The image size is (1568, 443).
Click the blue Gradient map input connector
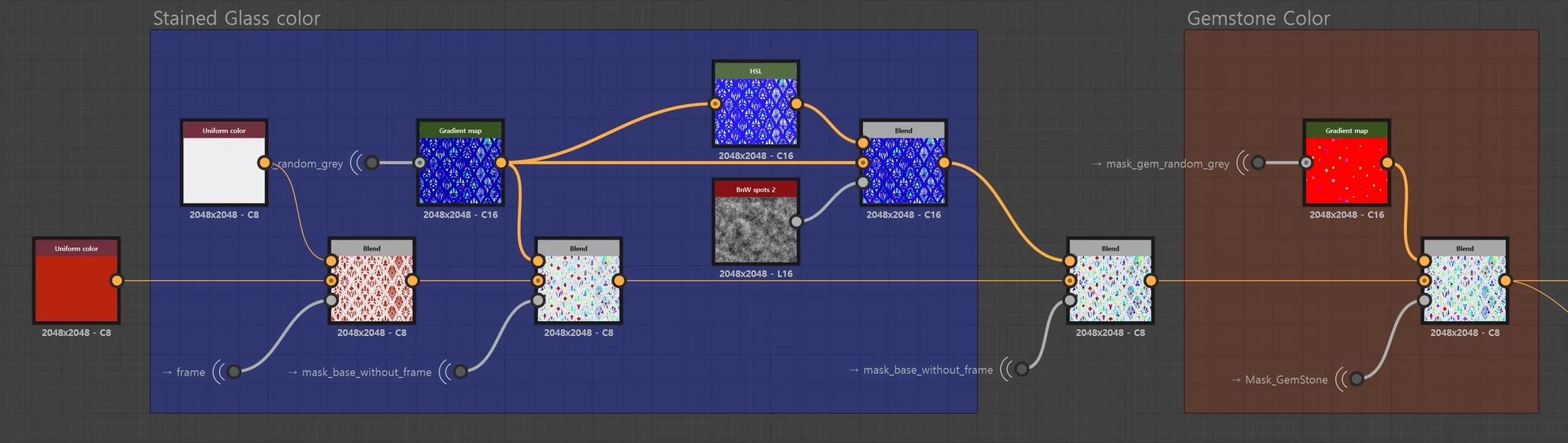(420, 163)
